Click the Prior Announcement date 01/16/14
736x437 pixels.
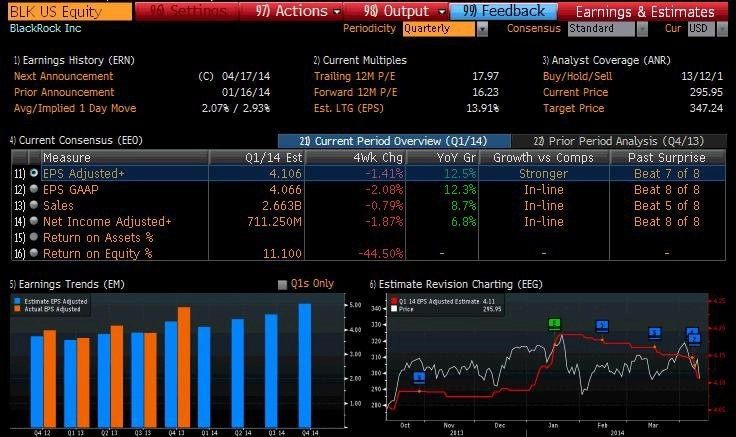246,92
